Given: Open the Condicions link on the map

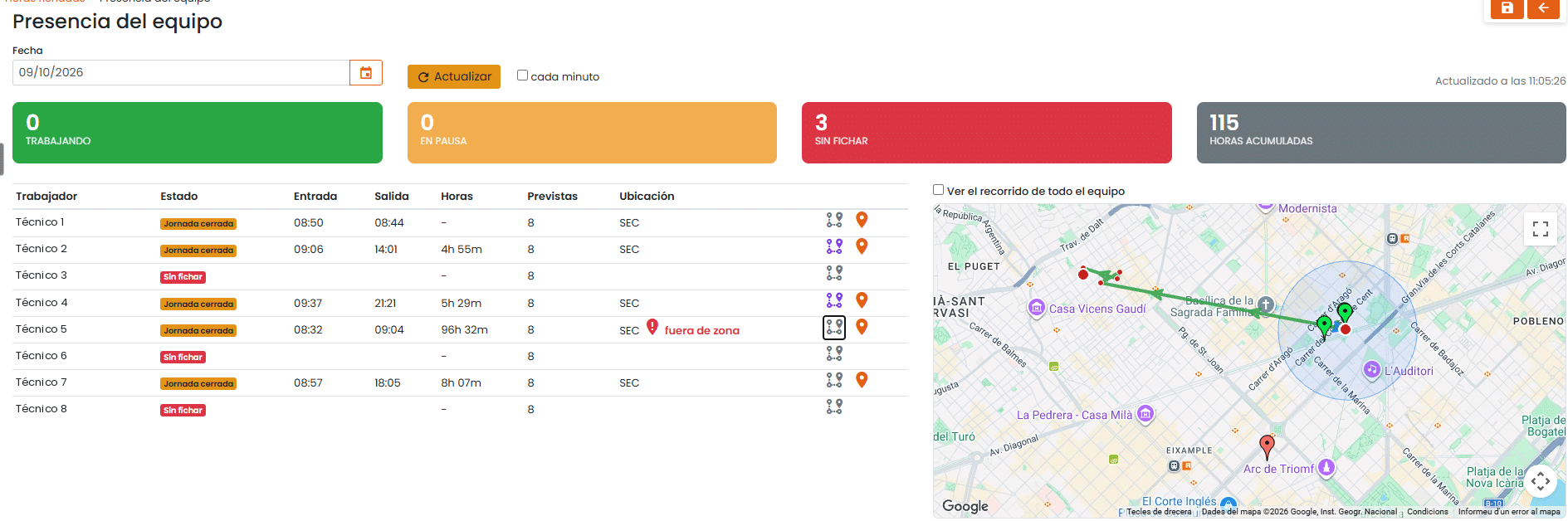Looking at the screenshot, I should [1428, 512].
